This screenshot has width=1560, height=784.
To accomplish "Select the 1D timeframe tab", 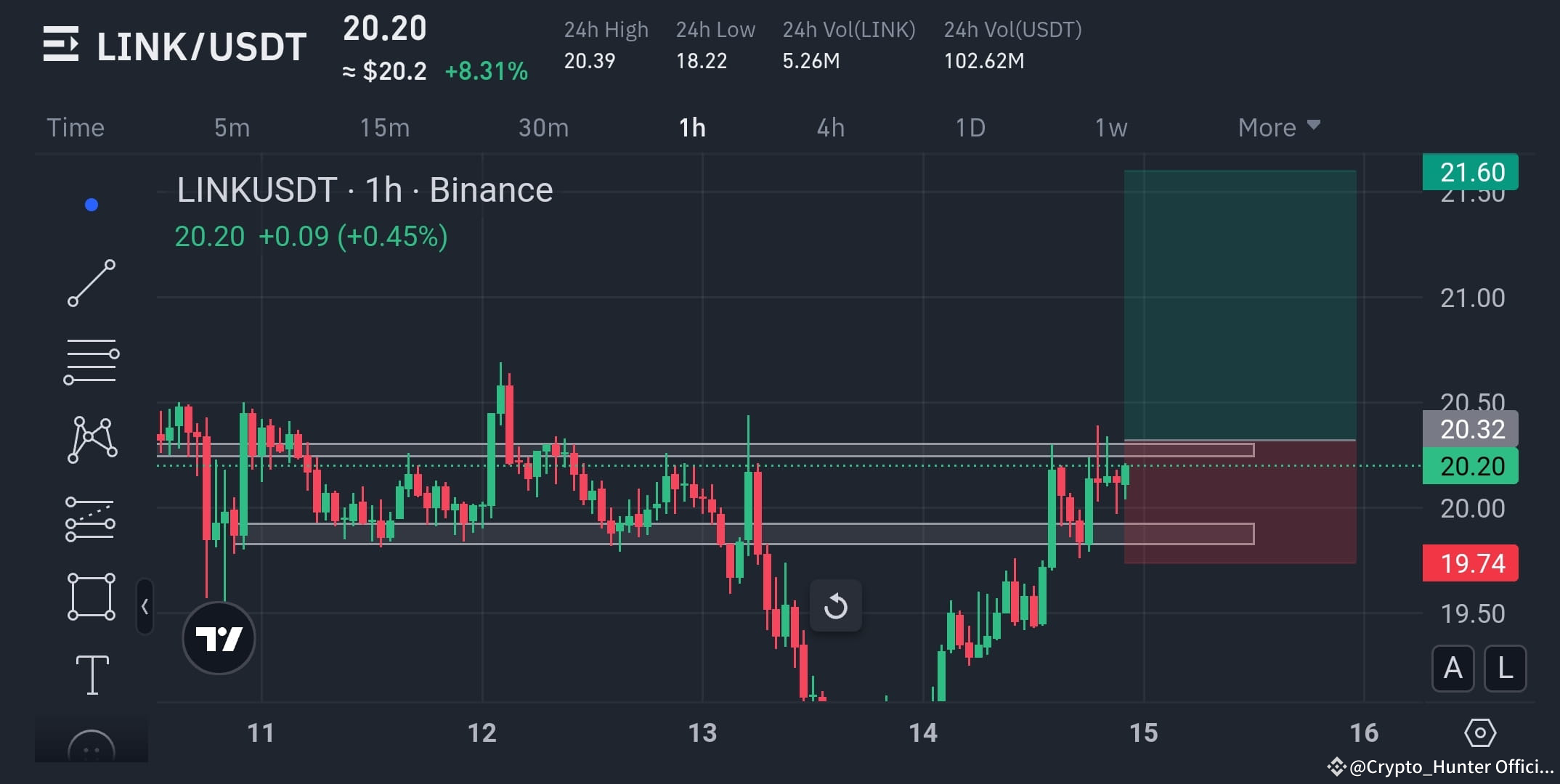I will (970, 127).
